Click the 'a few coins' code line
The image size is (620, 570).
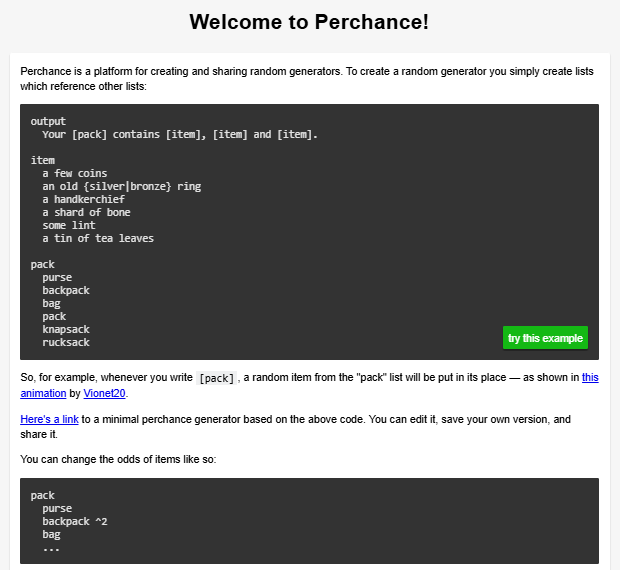(x=75, y=173)
